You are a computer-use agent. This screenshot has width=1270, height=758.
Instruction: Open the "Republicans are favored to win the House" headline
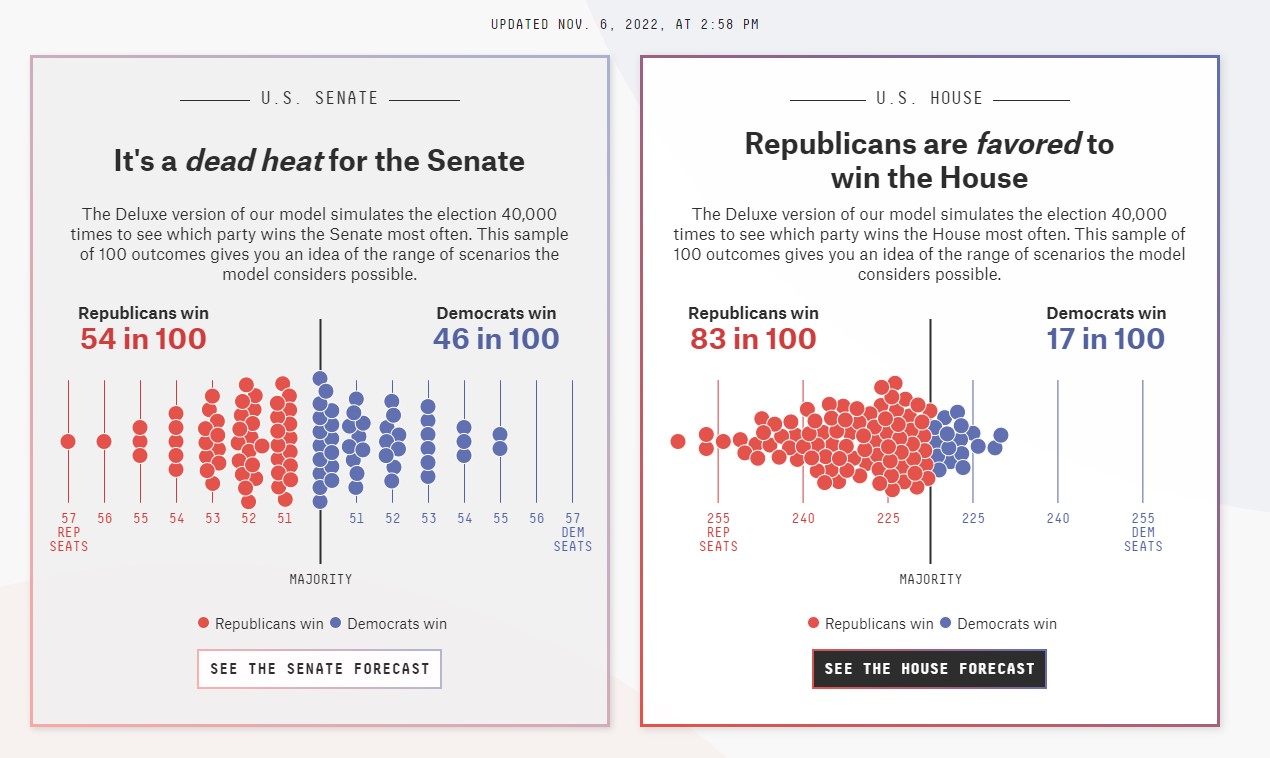coord(929,161)
